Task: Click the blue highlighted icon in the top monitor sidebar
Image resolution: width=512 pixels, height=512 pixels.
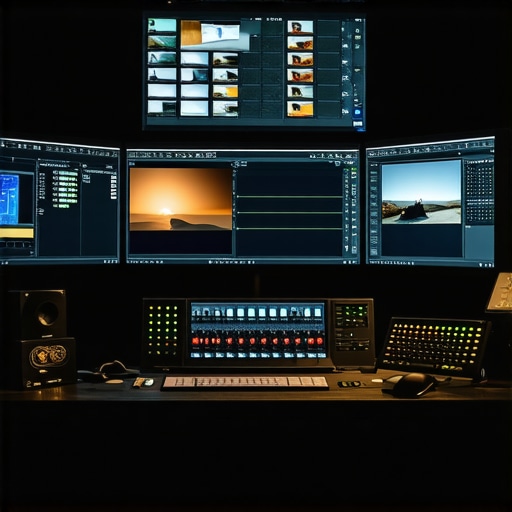Action: [x=358, y=112]
